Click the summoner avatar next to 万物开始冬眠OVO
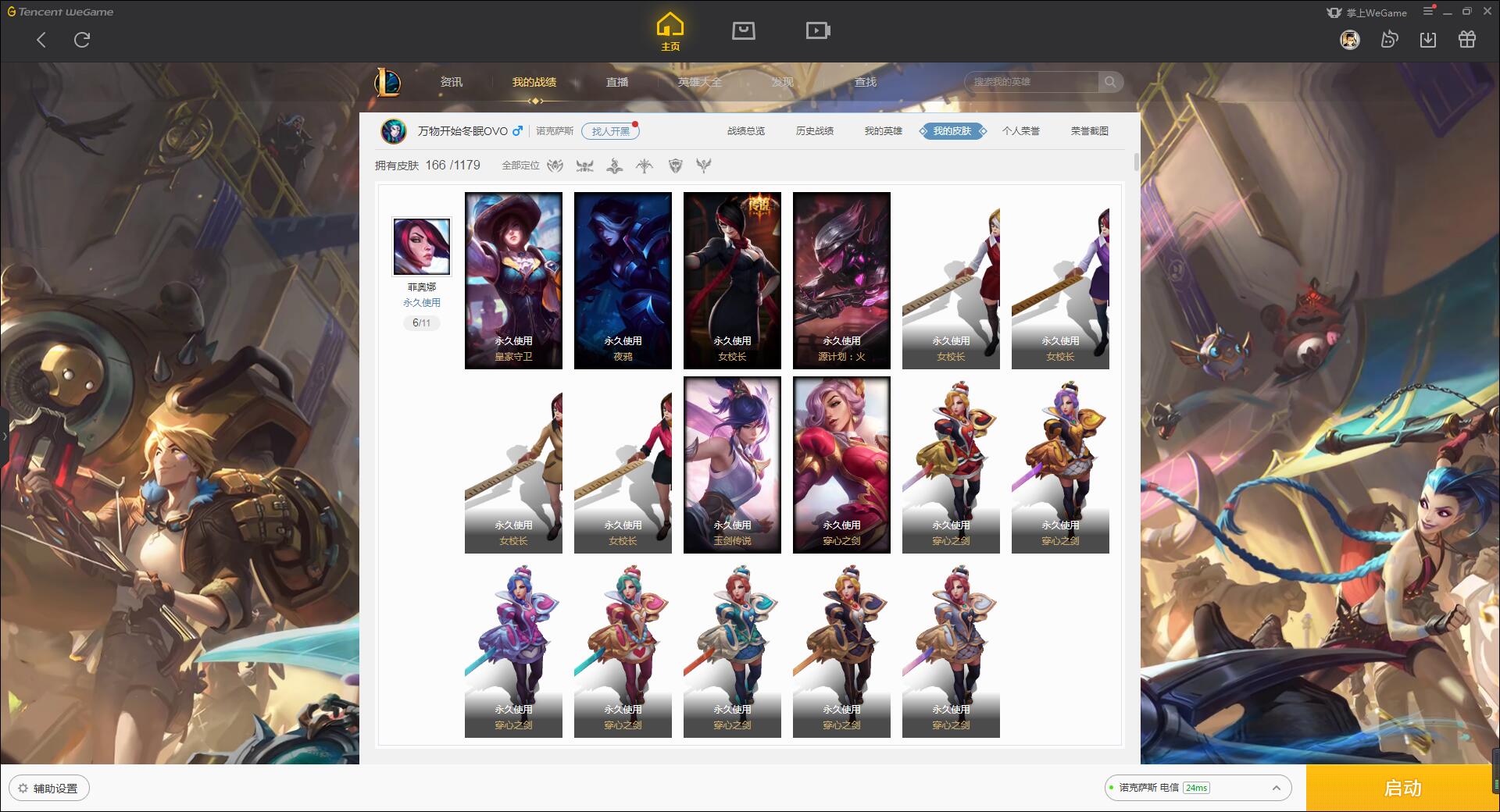The height and width of the screenshot is (812, 1500). (394, 131)
